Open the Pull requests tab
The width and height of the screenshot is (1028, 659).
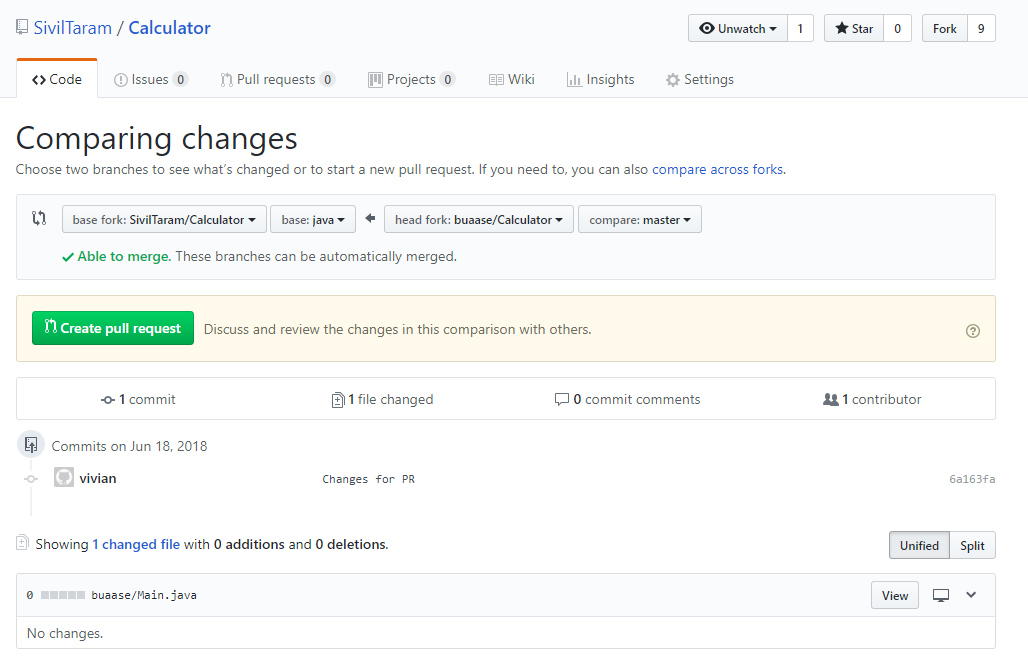tap(277, 79)
